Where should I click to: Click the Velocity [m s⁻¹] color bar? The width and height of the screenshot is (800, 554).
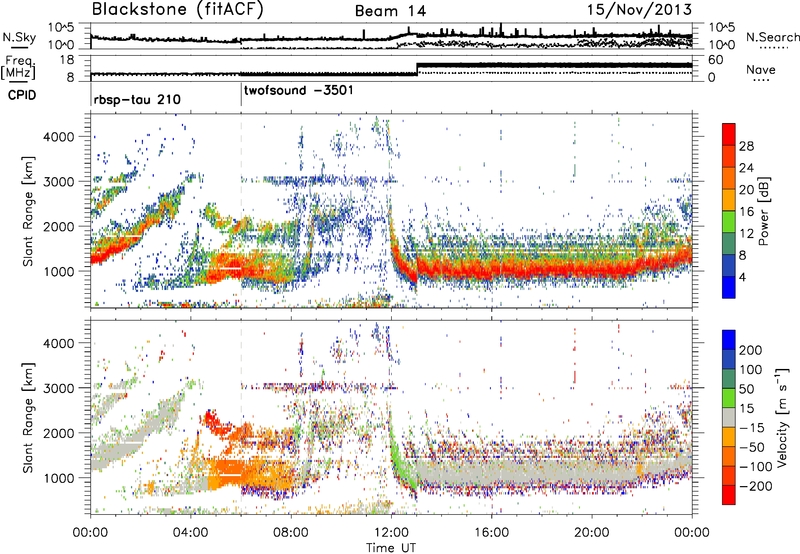[729, 417]
